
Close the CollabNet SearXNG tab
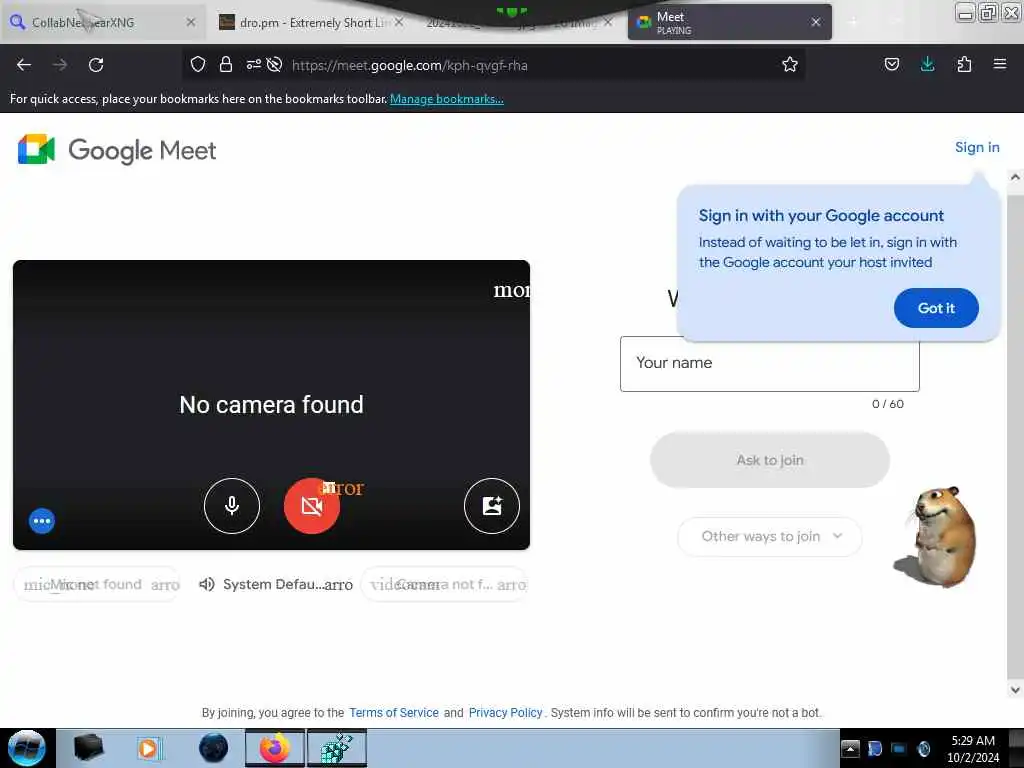pos(191,22)
